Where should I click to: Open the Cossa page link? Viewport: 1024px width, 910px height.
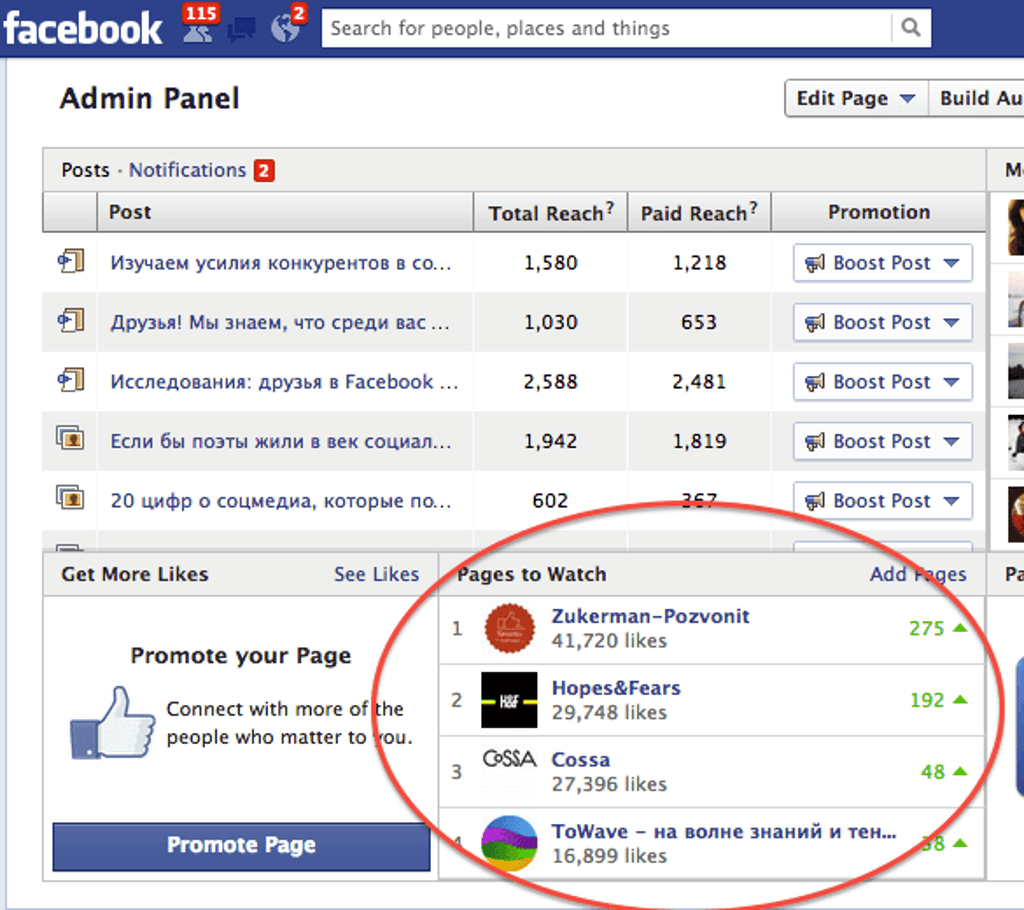point(581,760)
